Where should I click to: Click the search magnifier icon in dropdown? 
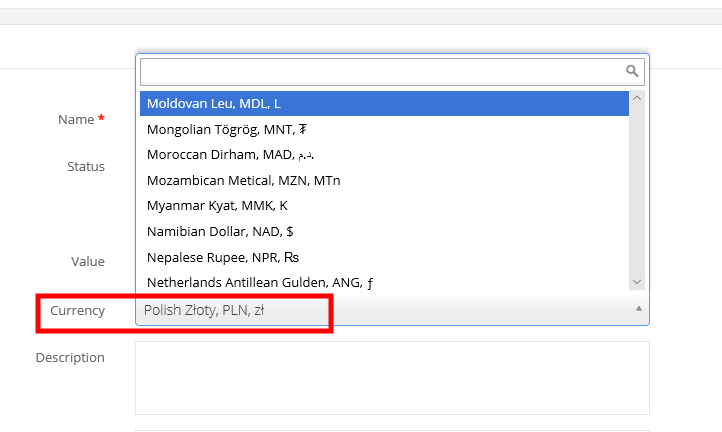pyautogui.click(x=632, y=71)
